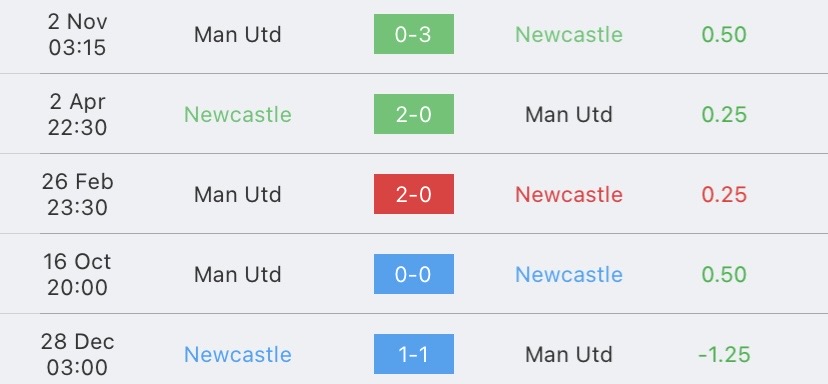Open green Newcastle home team link, 2 Apr
This screenshot has height=384, width=828.
238,115
